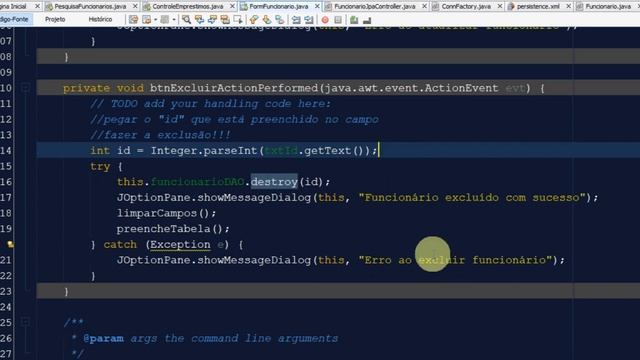
Task: Uncomment selected lines icon
Action: [x=367, y=19]
